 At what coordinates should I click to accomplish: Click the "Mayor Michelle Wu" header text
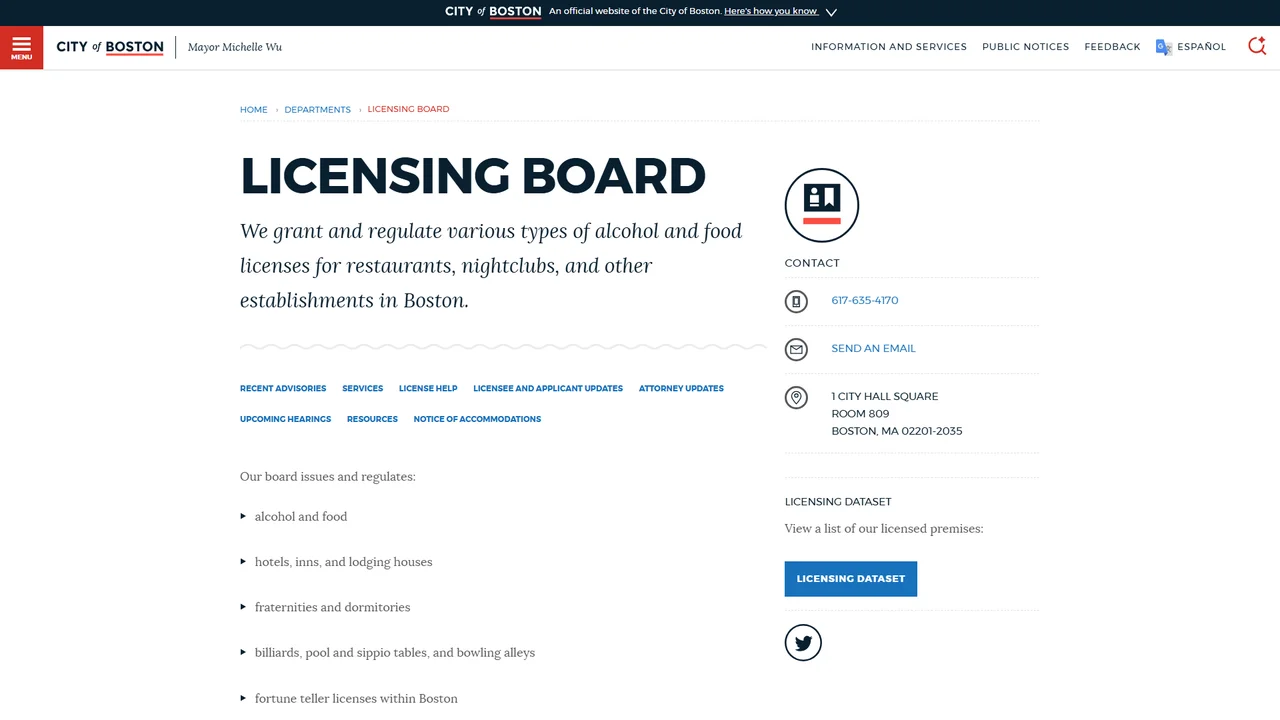click(x=235, y=47)
